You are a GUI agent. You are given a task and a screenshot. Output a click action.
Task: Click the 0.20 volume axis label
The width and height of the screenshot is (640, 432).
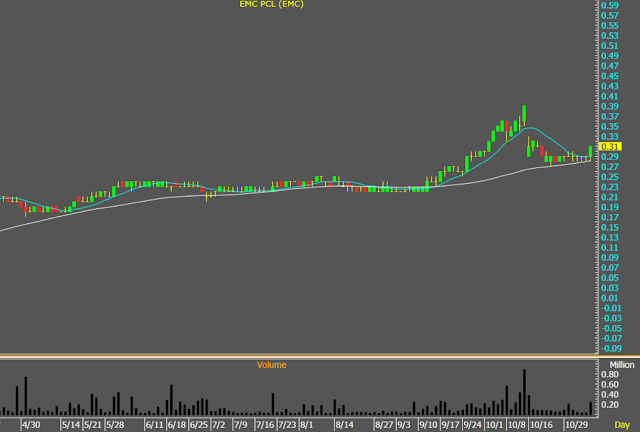click(x=610, y=405)
